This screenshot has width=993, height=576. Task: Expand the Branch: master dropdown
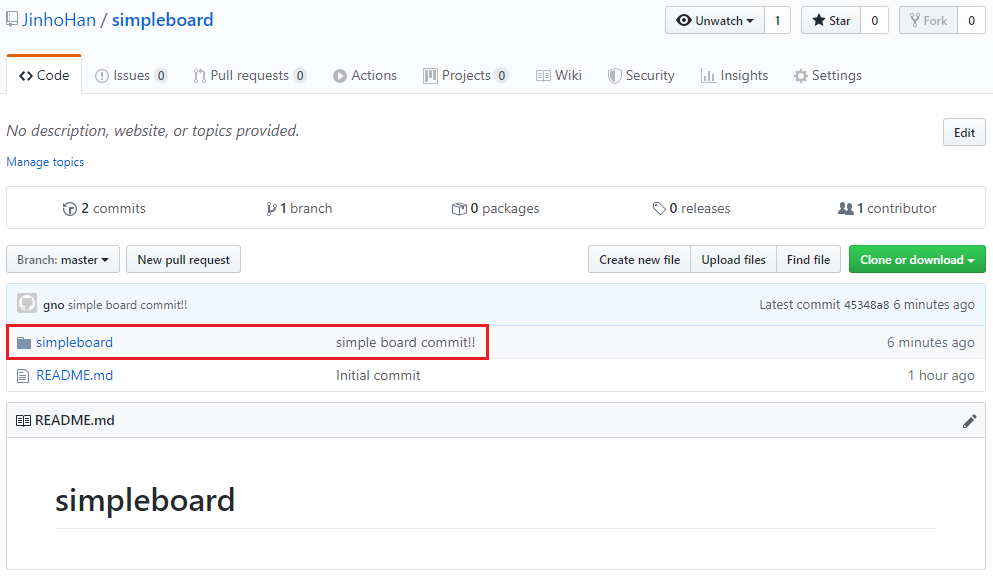point(63,260)
